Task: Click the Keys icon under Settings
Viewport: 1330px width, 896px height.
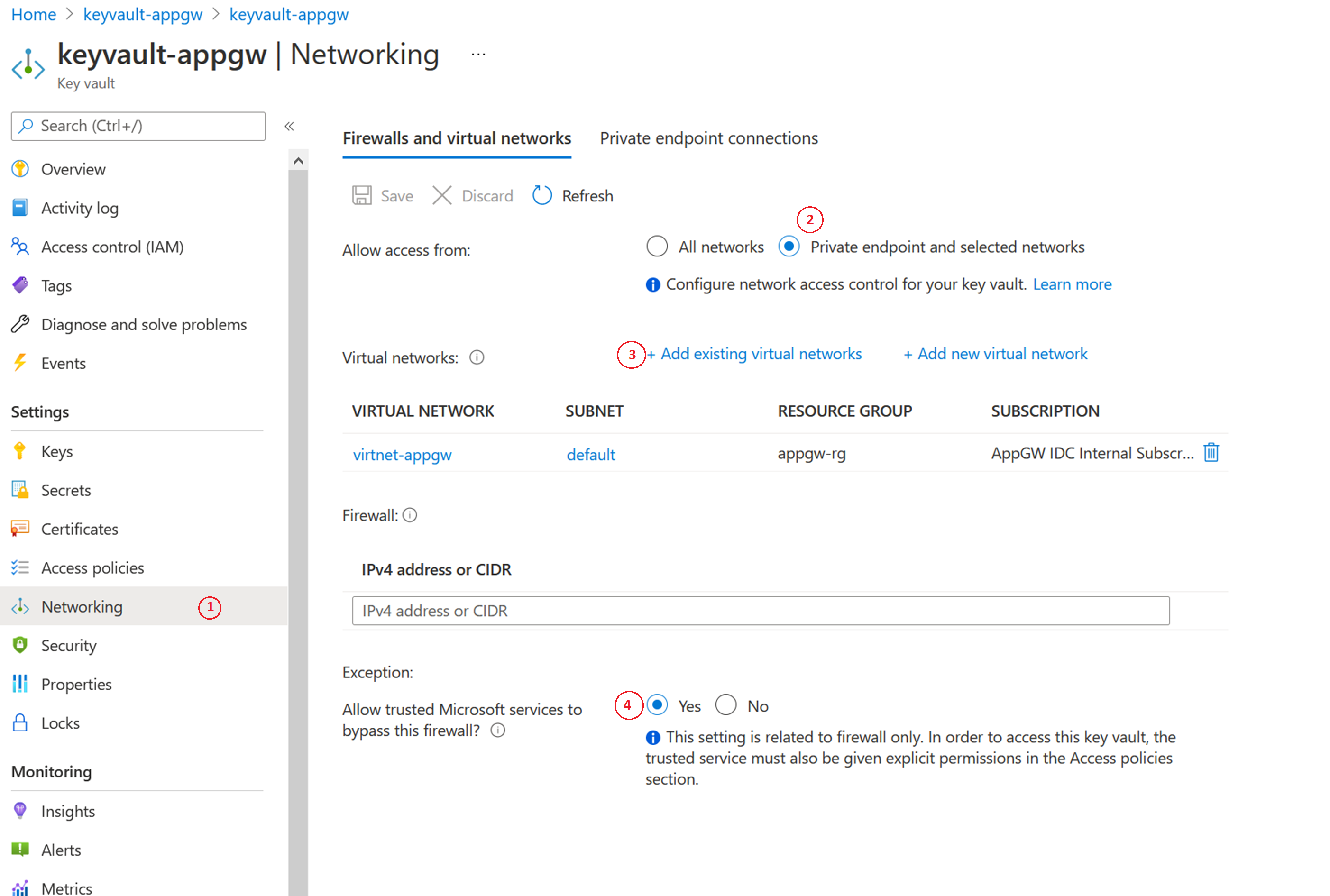Action: tap(21, 451)
